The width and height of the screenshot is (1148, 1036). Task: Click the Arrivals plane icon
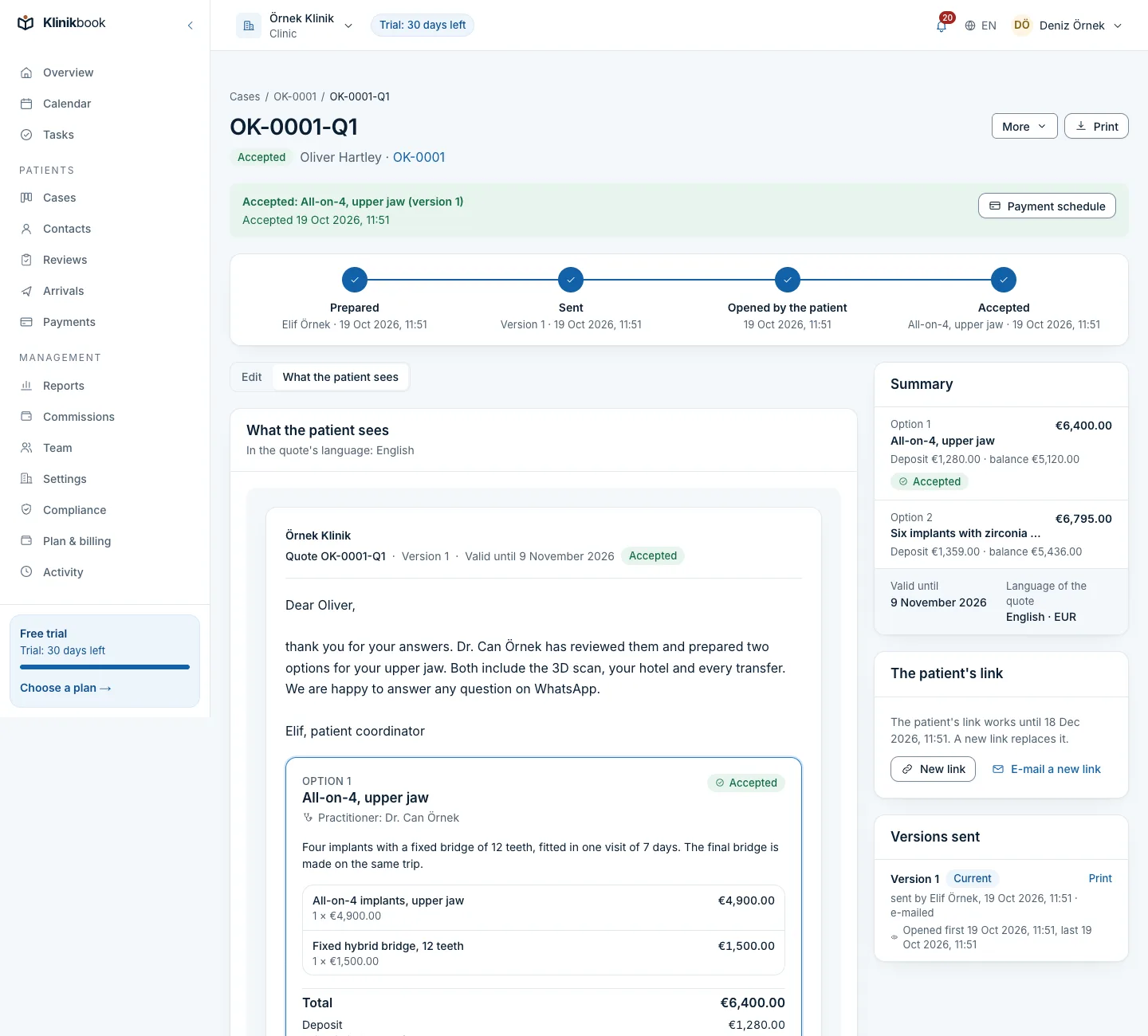26,291
